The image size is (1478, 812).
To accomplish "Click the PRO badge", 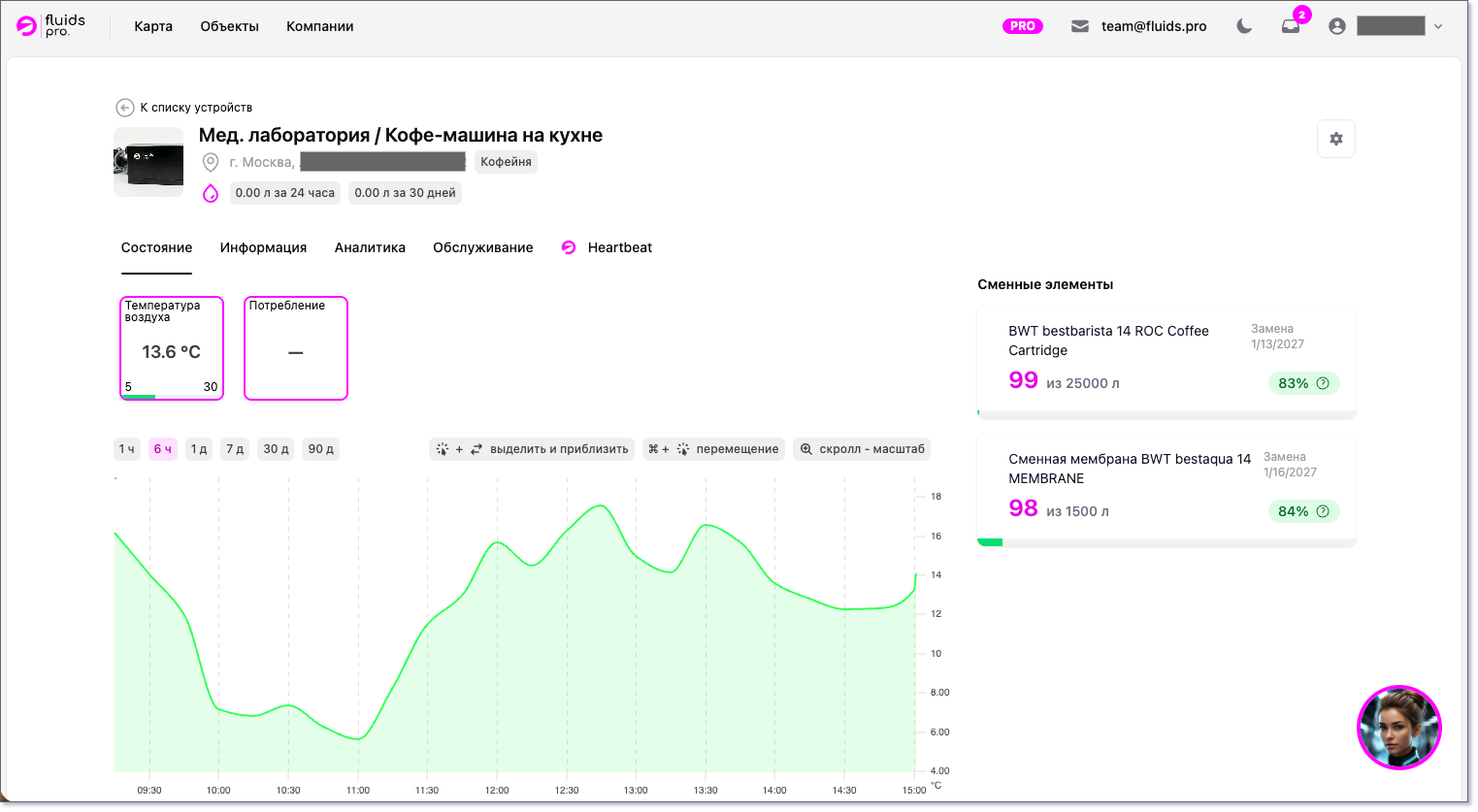I will (x=1023, y=26).
